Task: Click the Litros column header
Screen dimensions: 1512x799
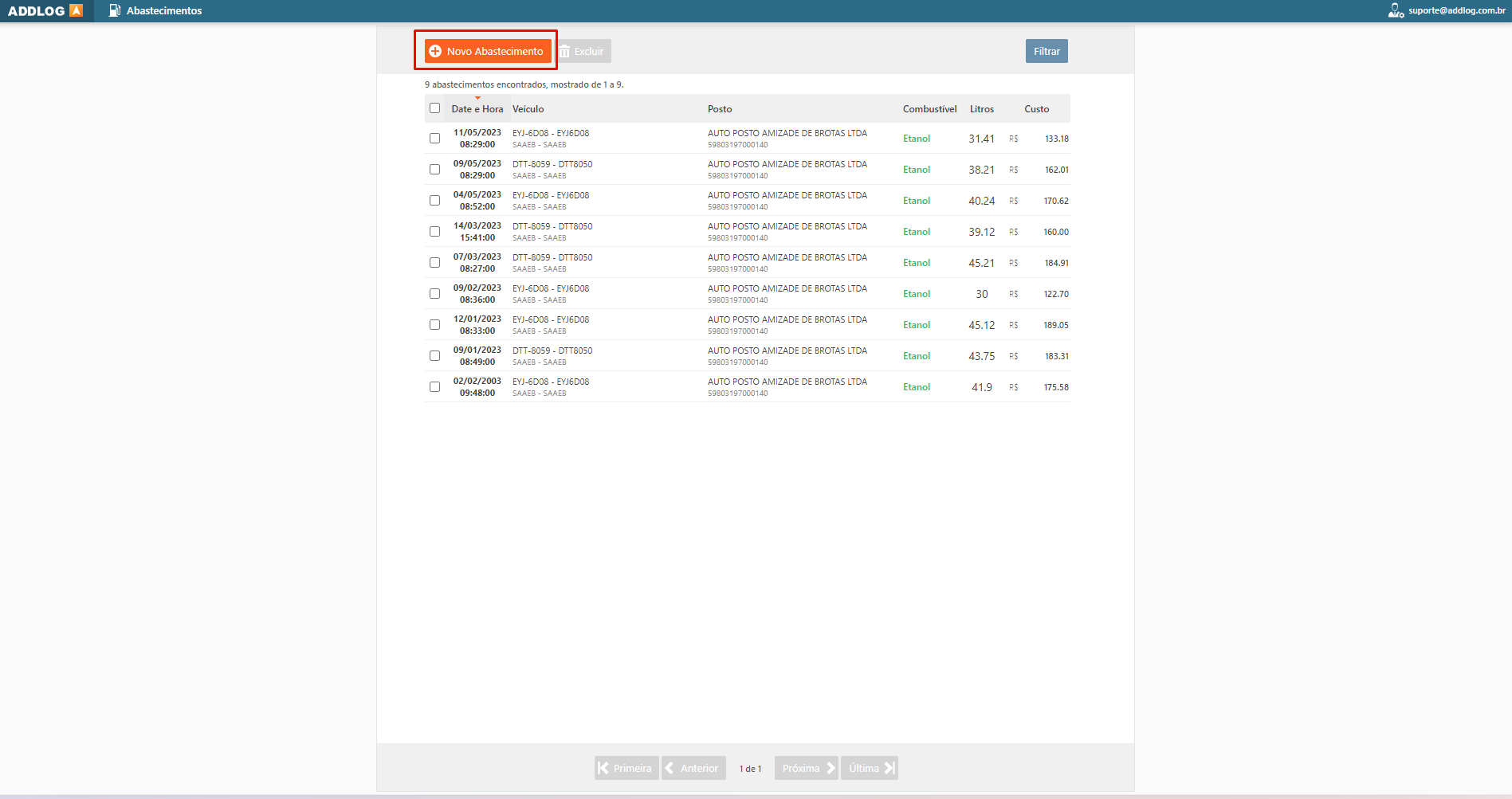Action: [981, 109]
